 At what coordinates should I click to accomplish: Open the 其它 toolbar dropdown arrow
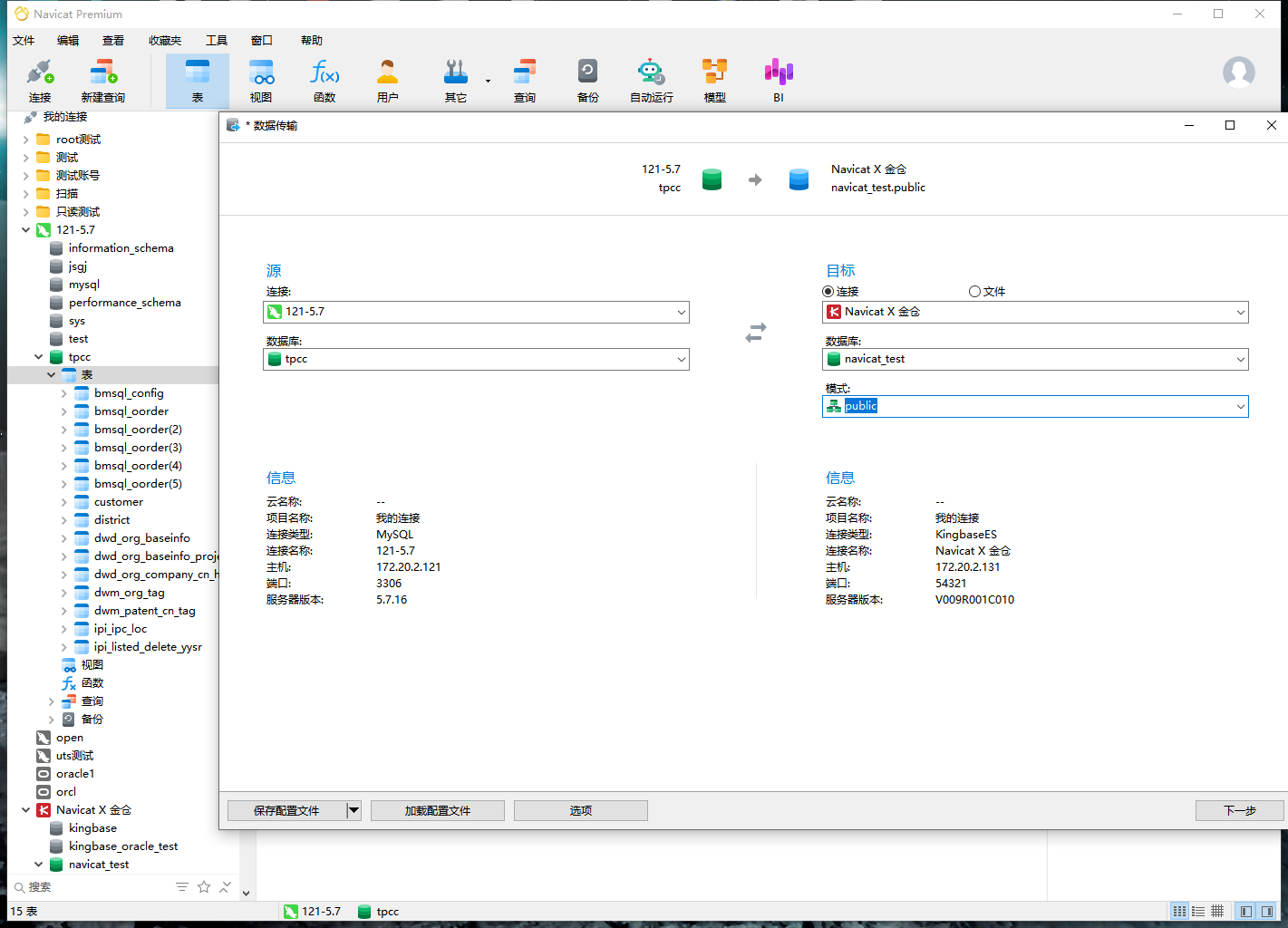[488, 82]
